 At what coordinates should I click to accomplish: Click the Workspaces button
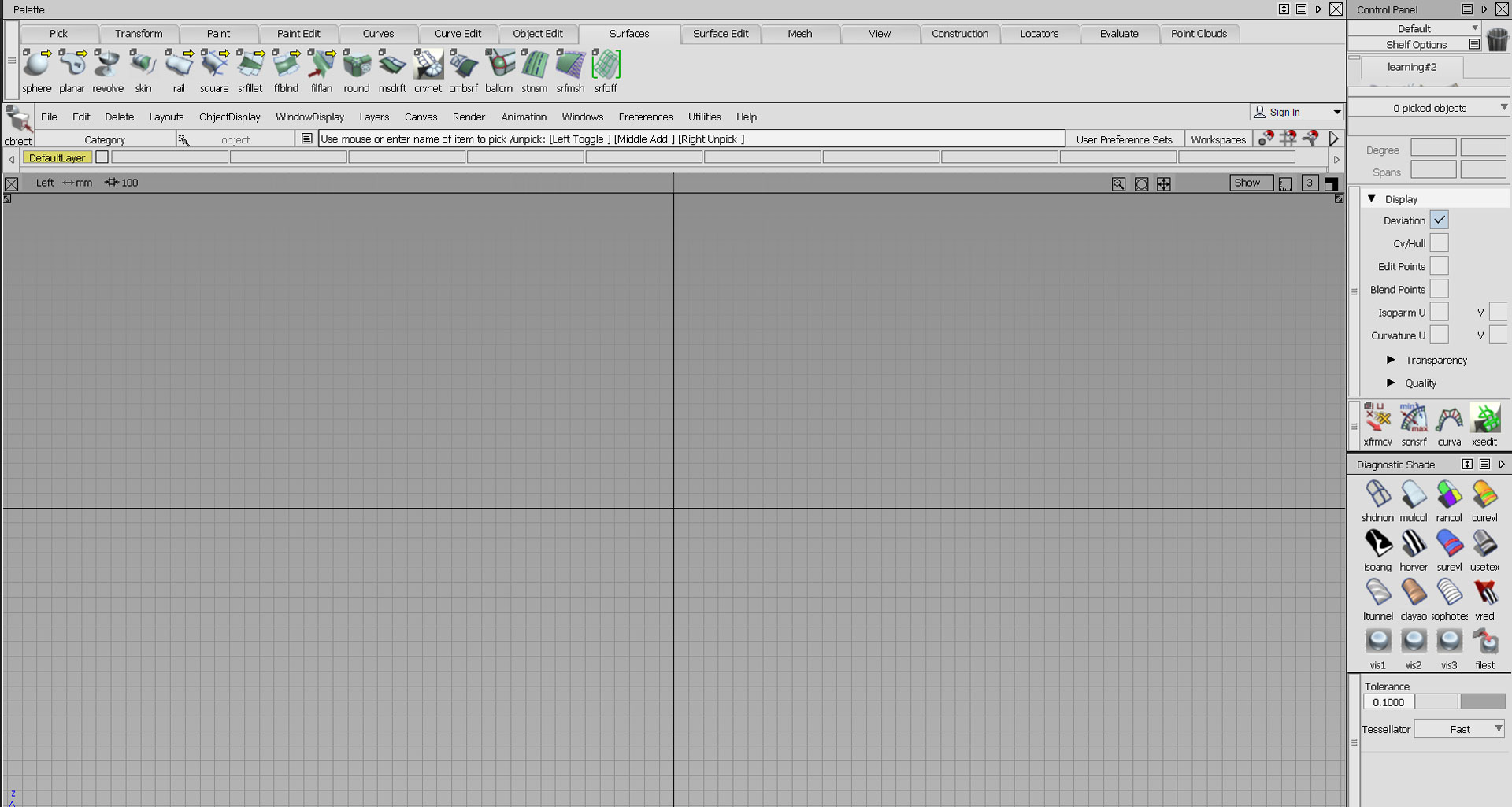[1218, 139]
